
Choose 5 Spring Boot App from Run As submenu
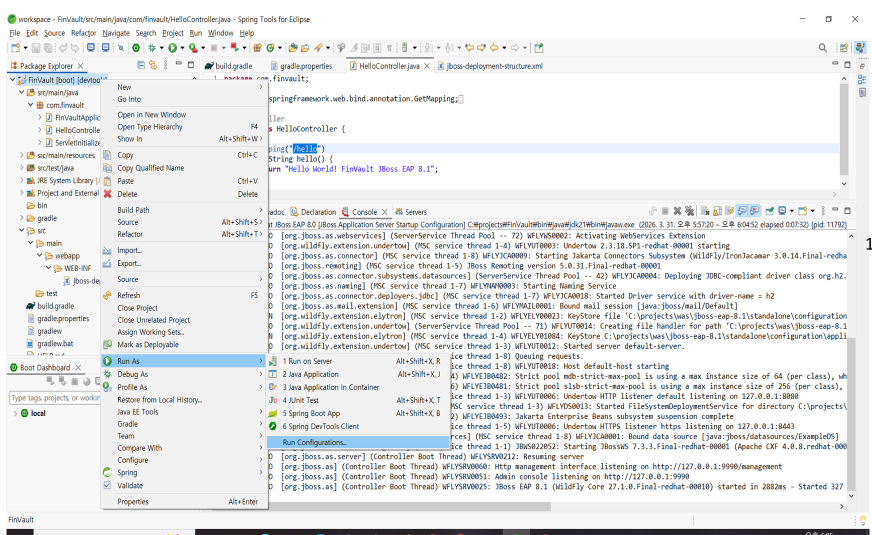[x=358, y=413]
